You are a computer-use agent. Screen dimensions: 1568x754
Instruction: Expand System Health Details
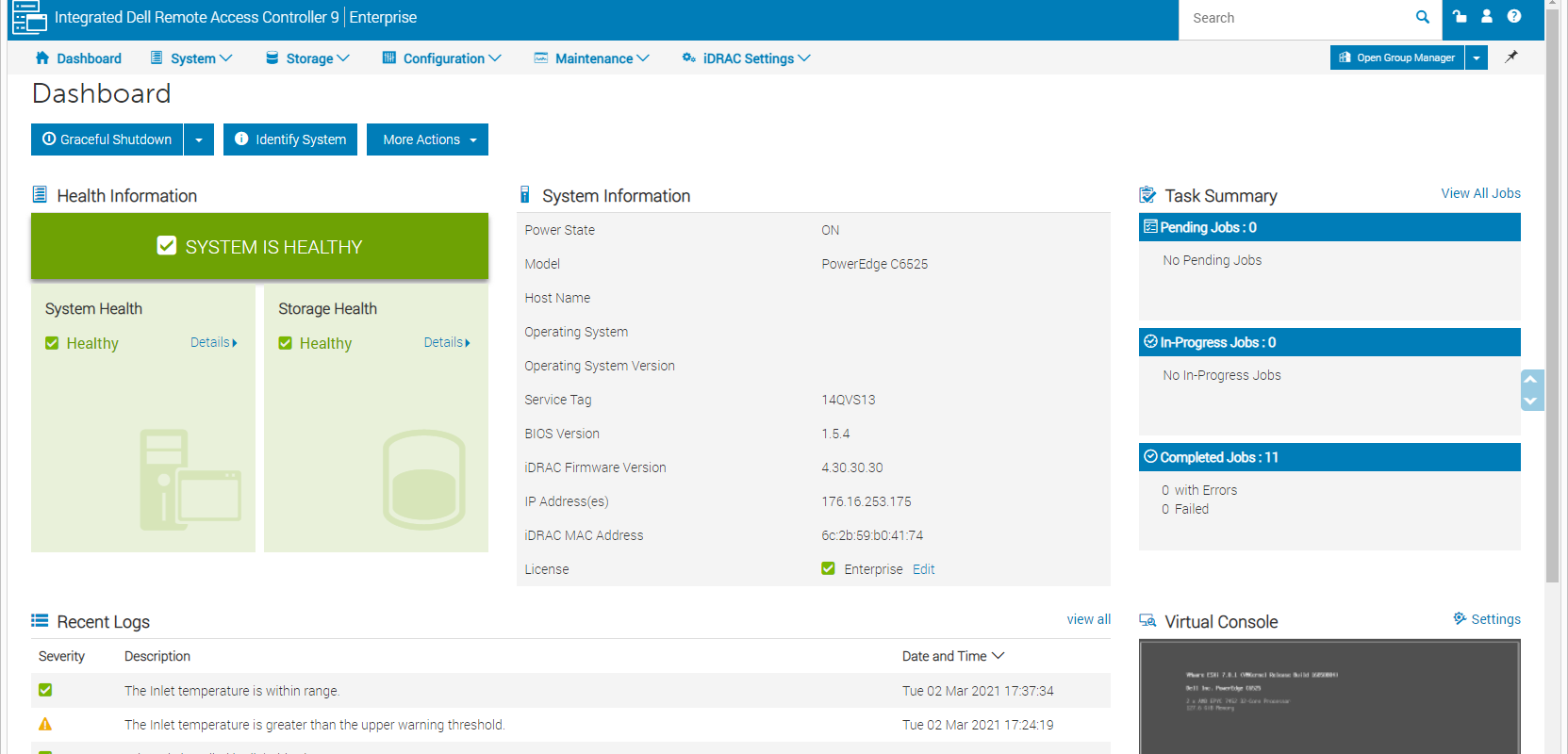tap(214, 342)
